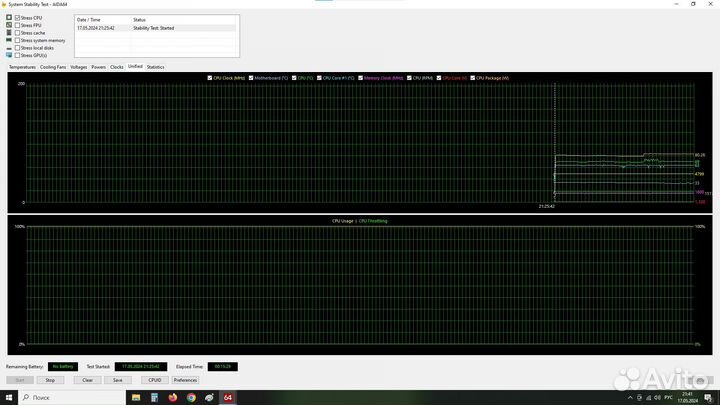Open the CPUID panel button
Screen dimensions: 720x405
click(x=155, y=380)
